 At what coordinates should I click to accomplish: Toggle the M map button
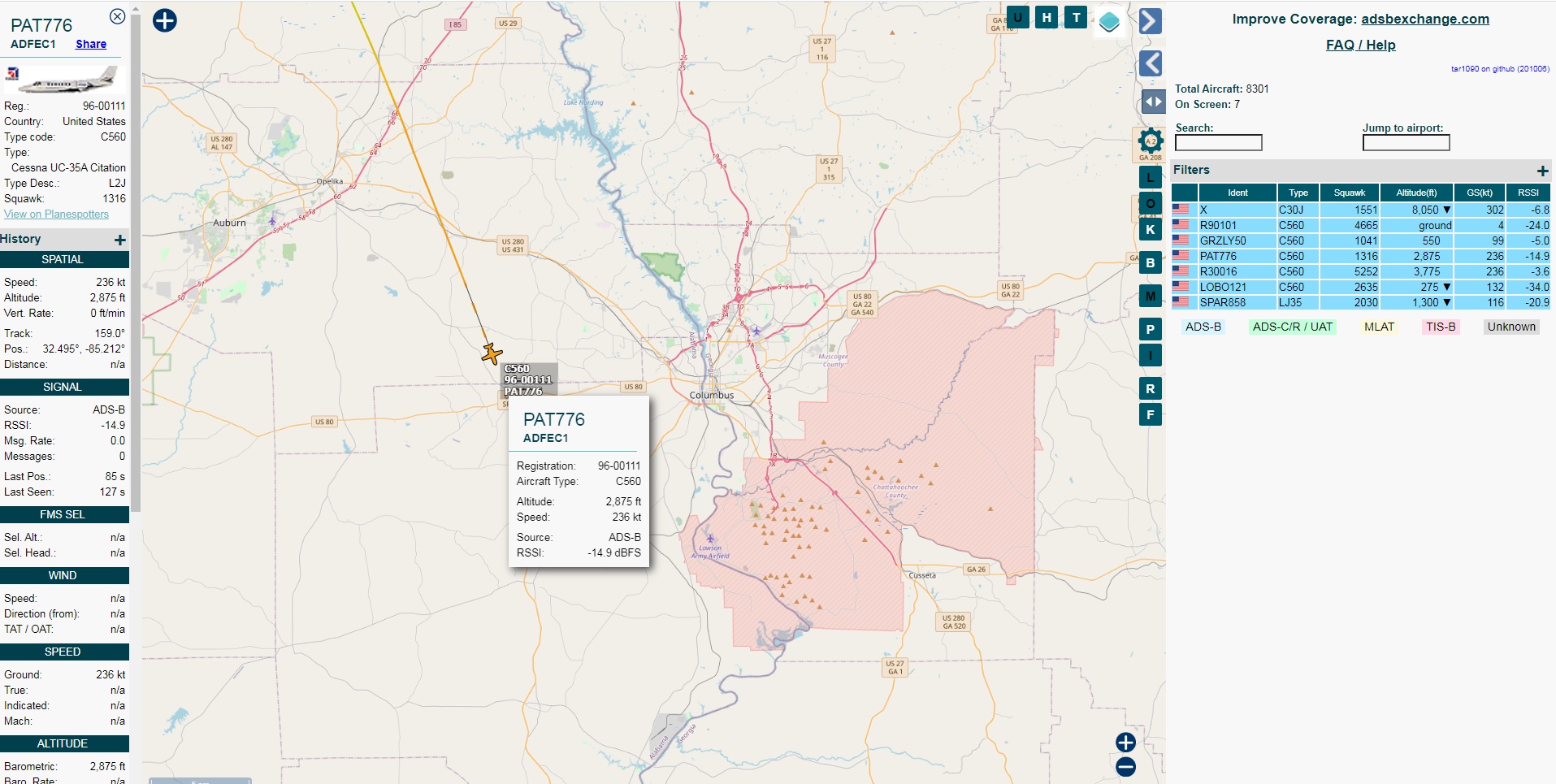click(x=1150, y=297)
